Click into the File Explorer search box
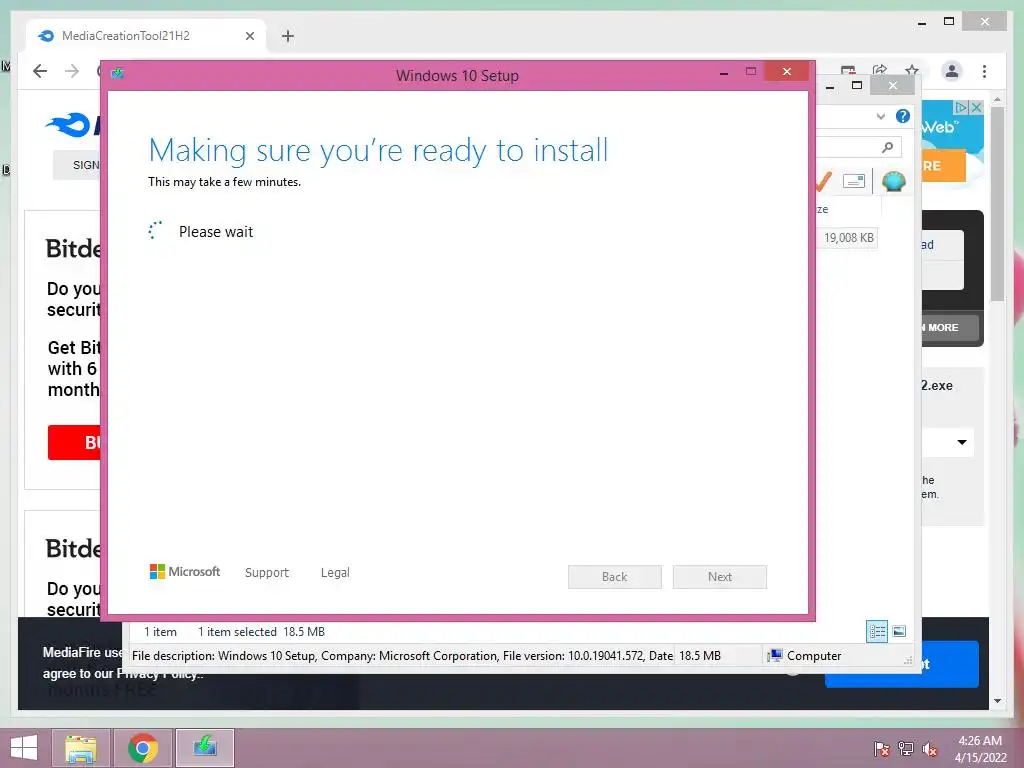The image size is (1024, 768). (x=858, y=148)
